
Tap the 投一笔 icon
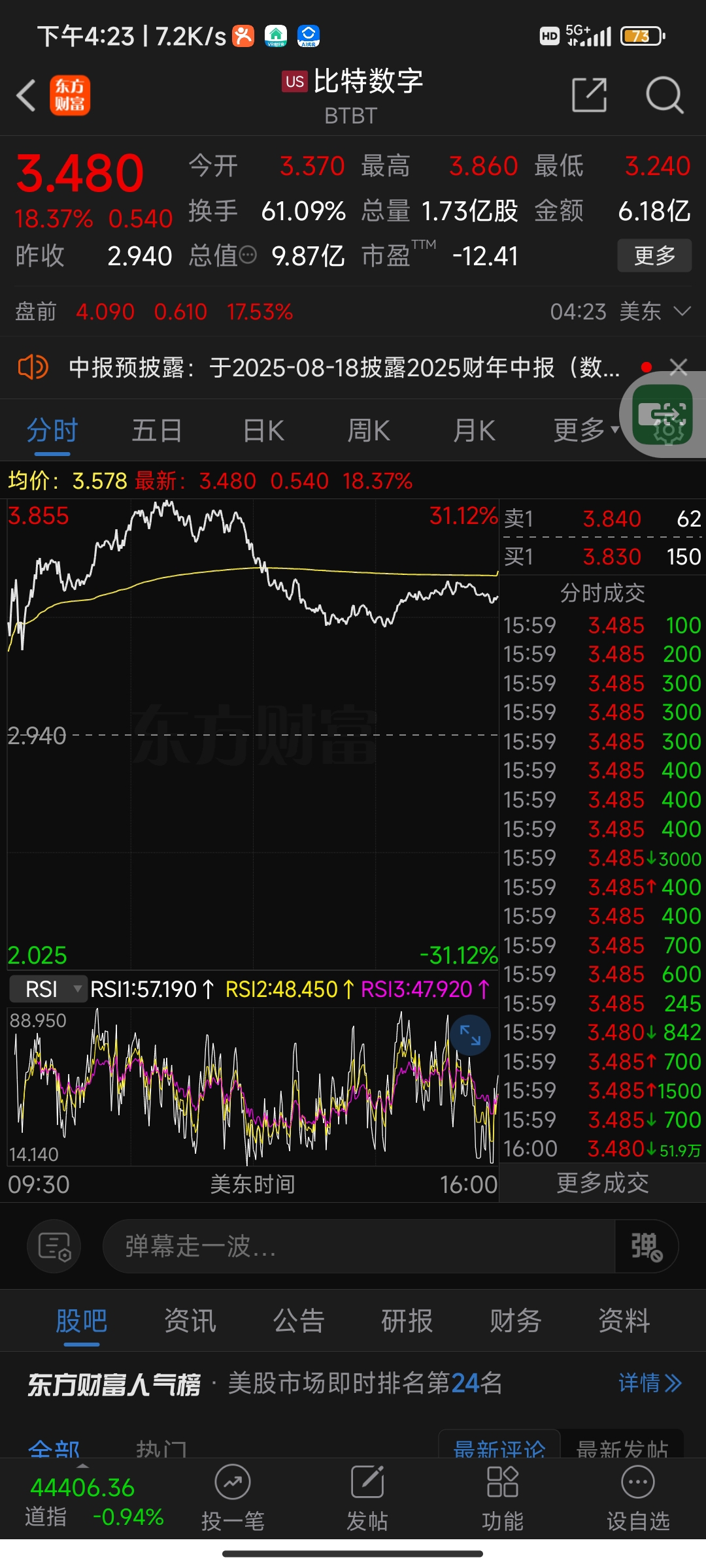click(x=233, y=1499)
